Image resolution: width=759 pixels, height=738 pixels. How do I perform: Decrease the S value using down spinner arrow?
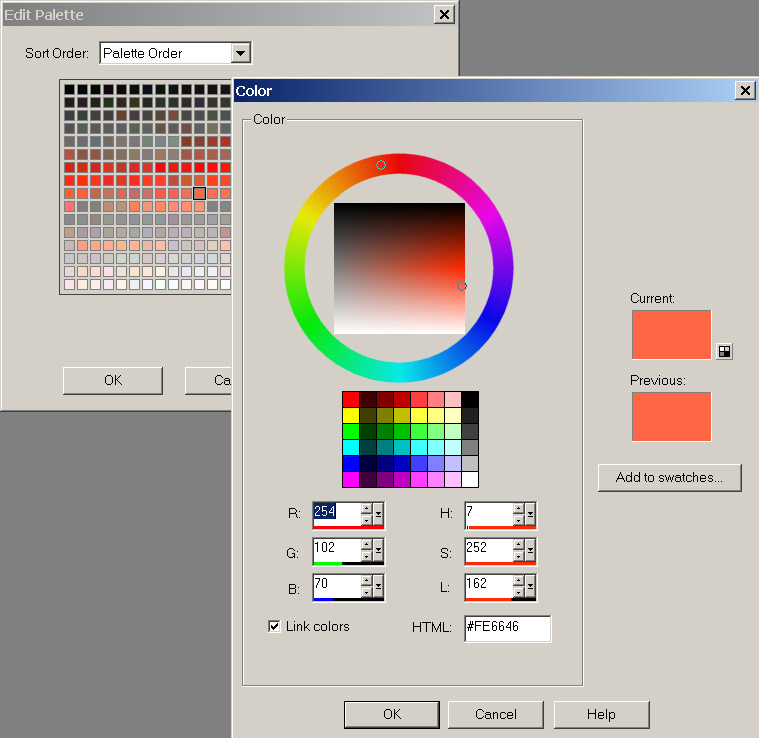[x=518, y=556]
